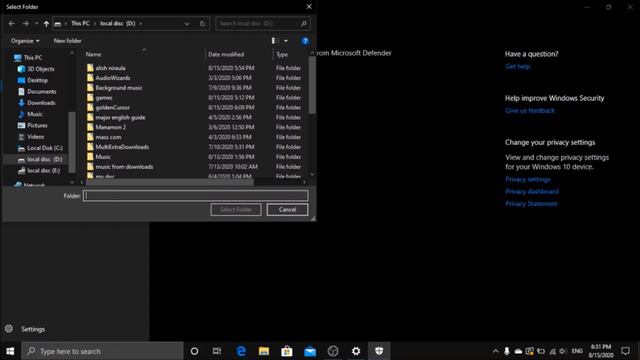
Task: Open Action Center notifications icon
Action: (625, 351)
